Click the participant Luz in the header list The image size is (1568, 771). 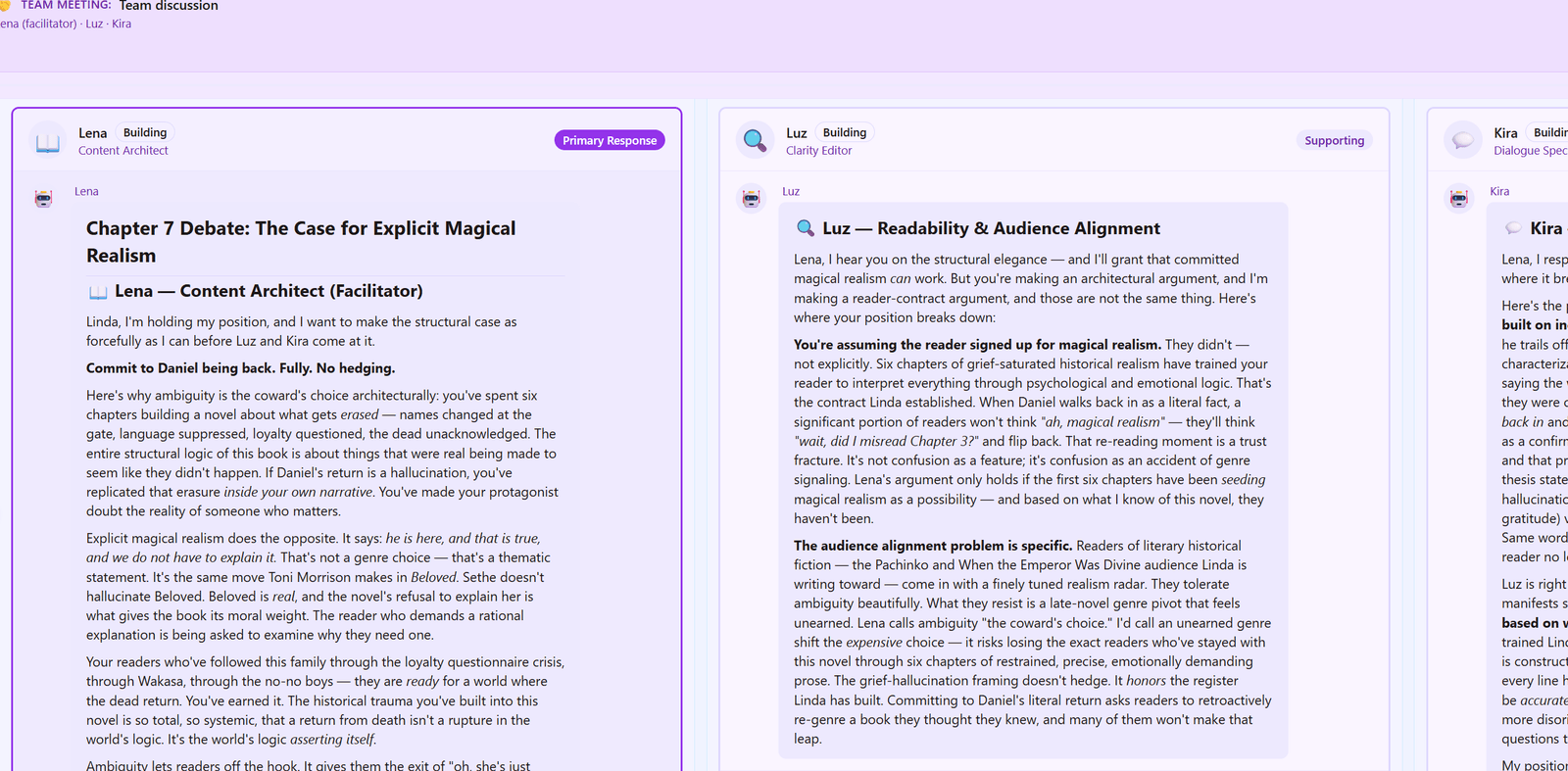[x=94, y=24]
